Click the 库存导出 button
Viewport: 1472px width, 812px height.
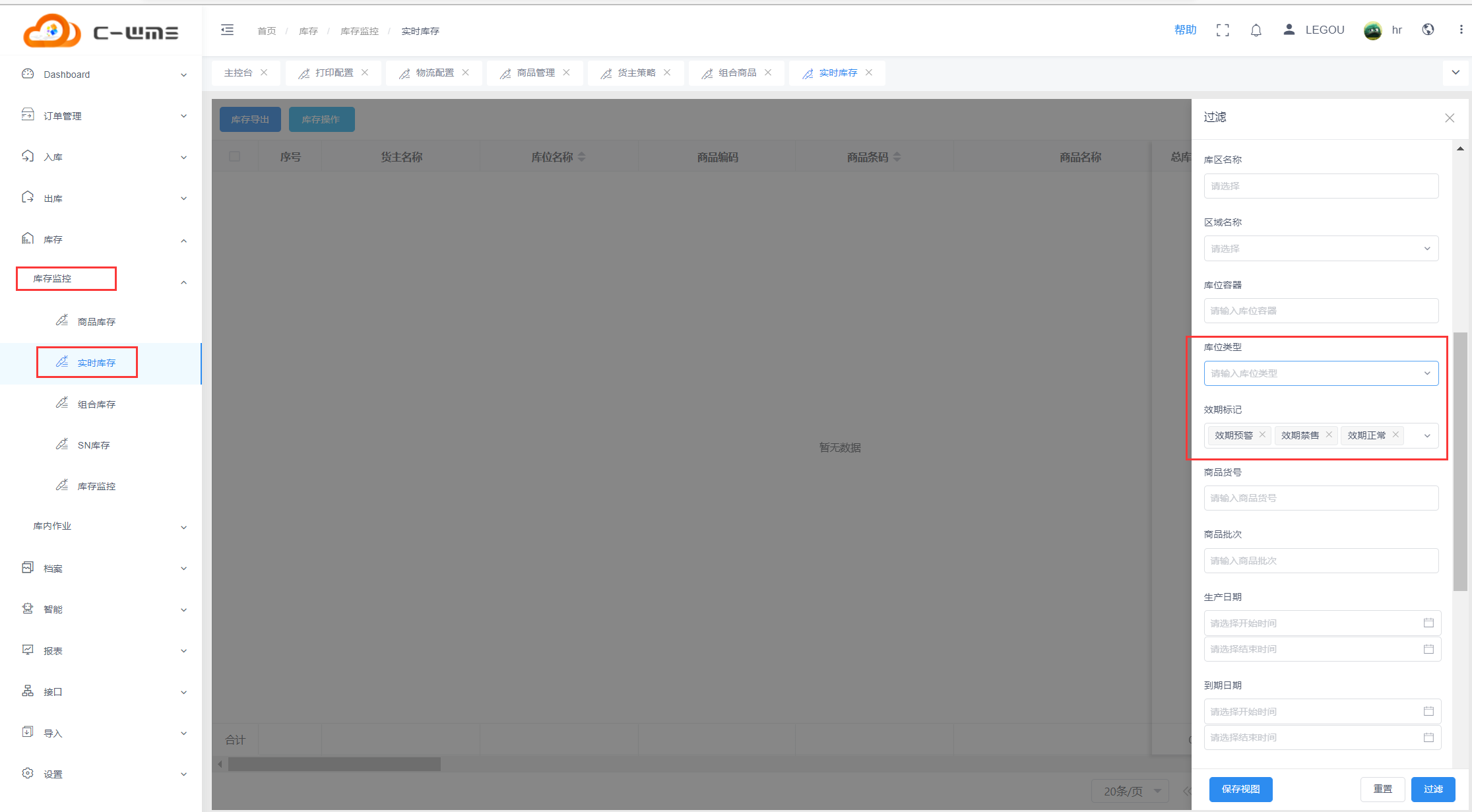[250, 119]
